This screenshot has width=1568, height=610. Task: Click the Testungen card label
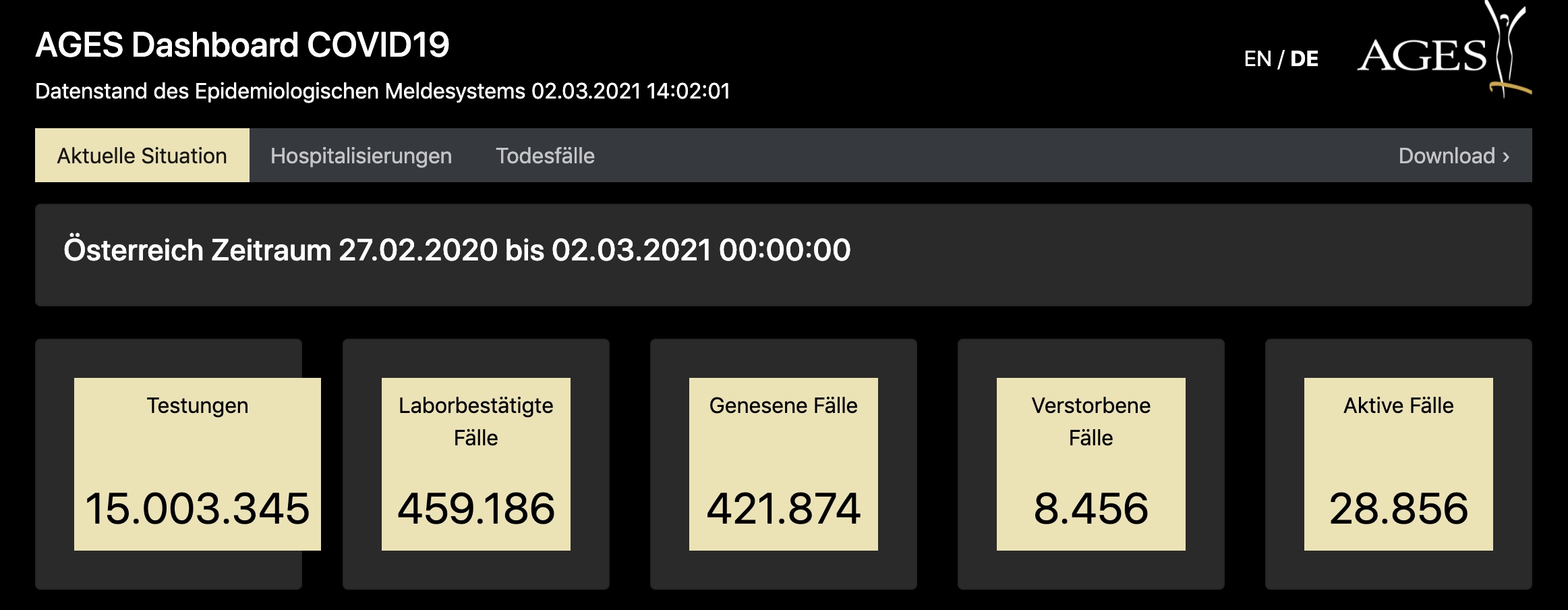[x=198, y=406]
